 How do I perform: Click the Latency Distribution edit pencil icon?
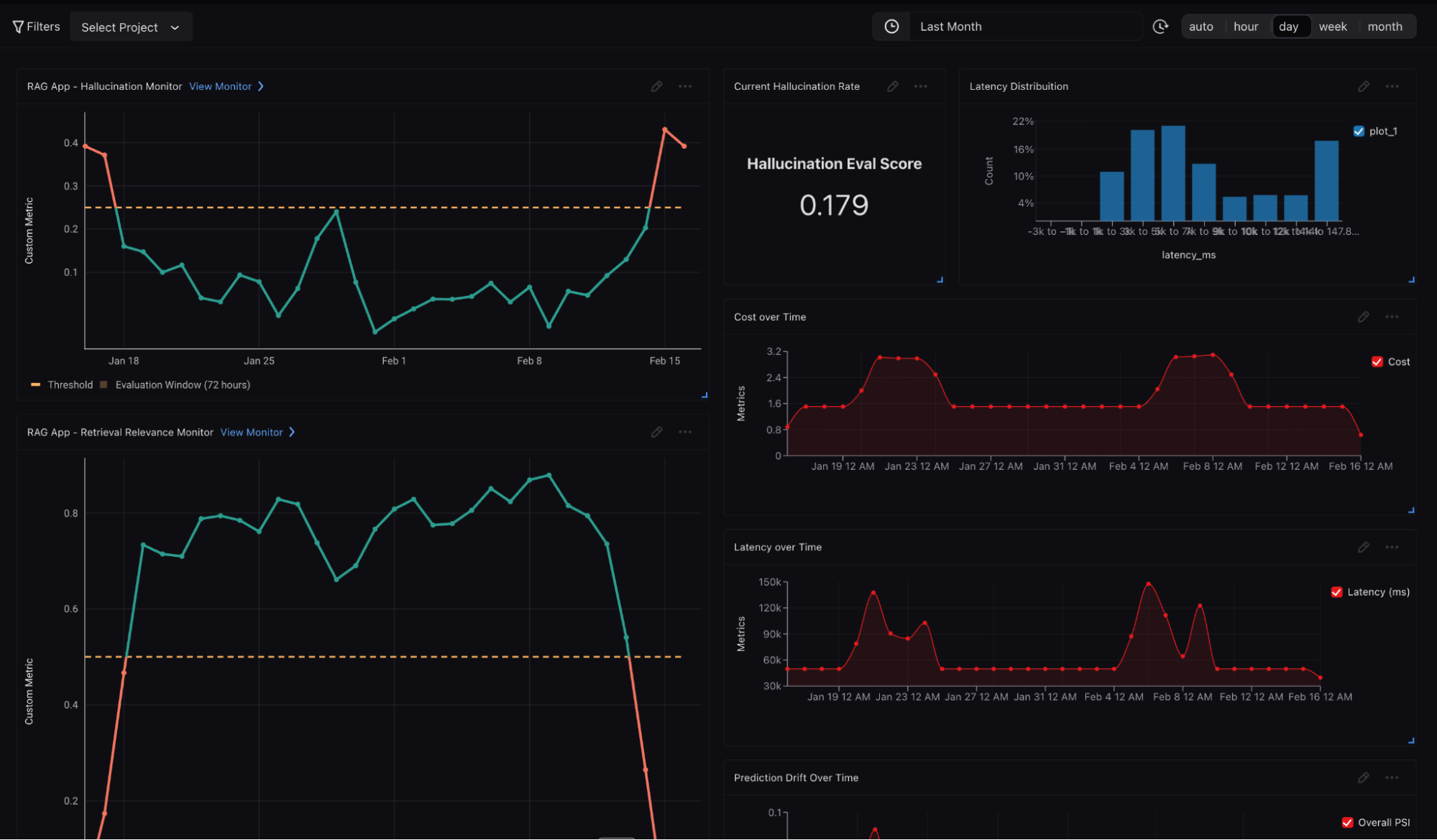click(1363, 86)
